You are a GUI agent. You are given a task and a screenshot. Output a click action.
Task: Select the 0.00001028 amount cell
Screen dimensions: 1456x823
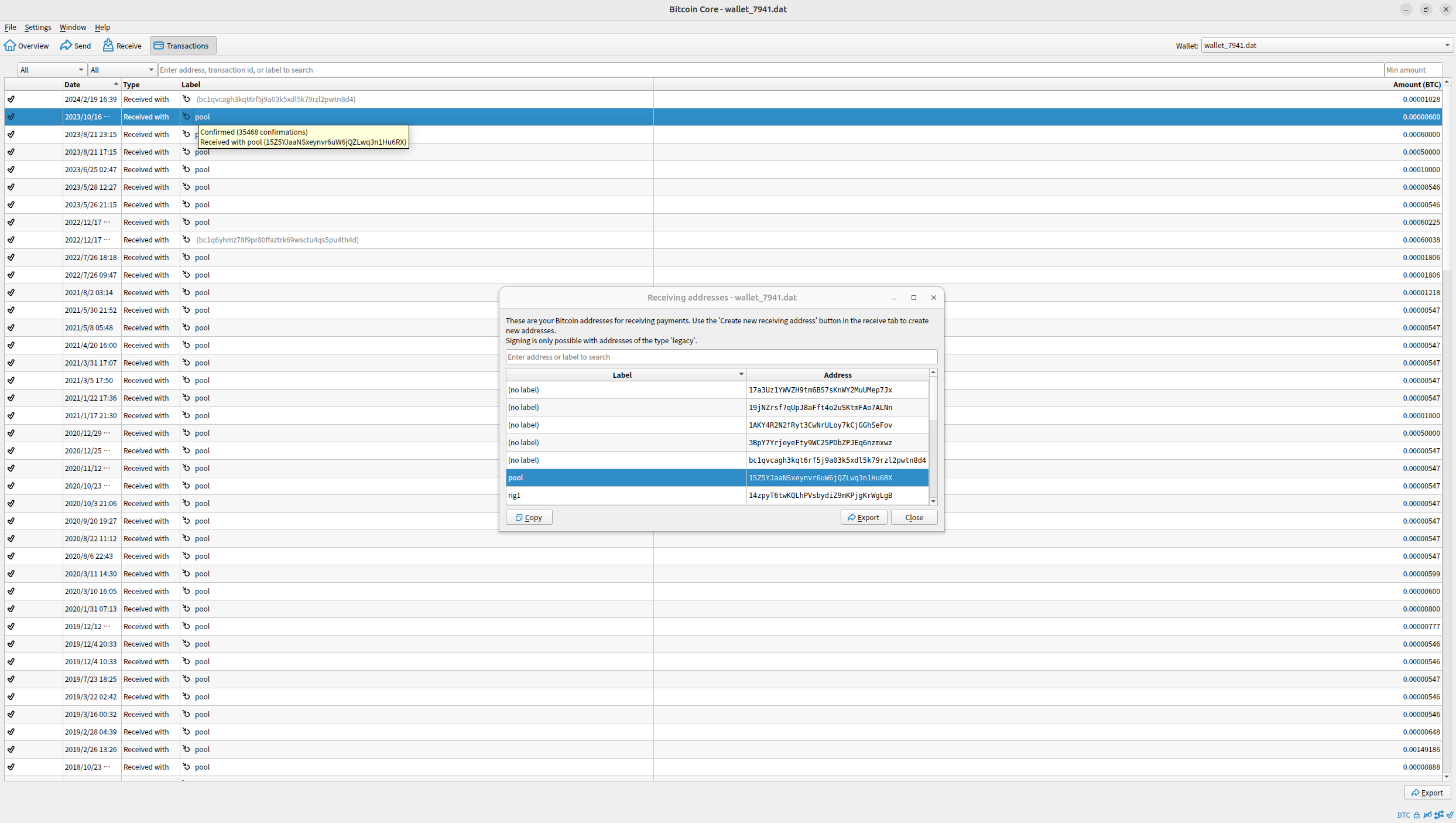pos(1047,99)
